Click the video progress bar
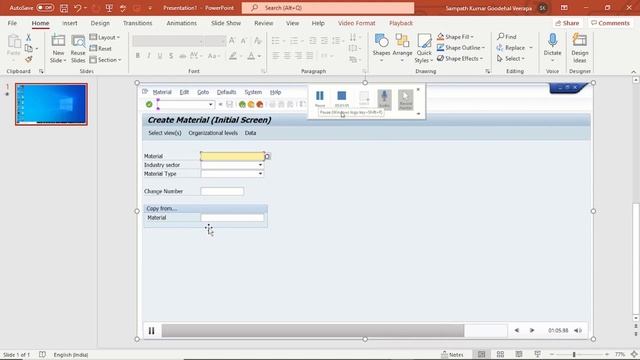 pyautogui.click(x=334, y=331)
